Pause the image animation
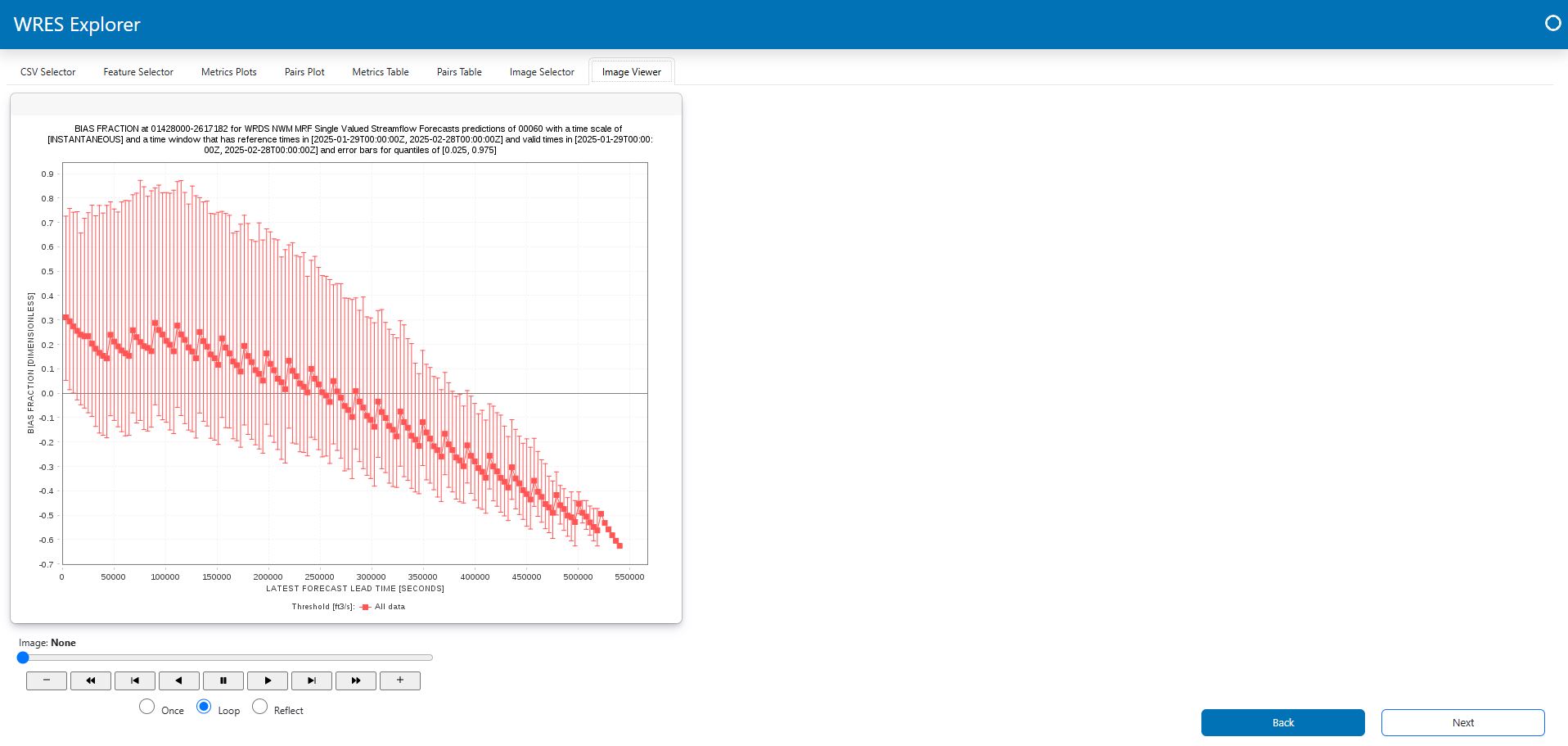 click(x=223, y=680)
